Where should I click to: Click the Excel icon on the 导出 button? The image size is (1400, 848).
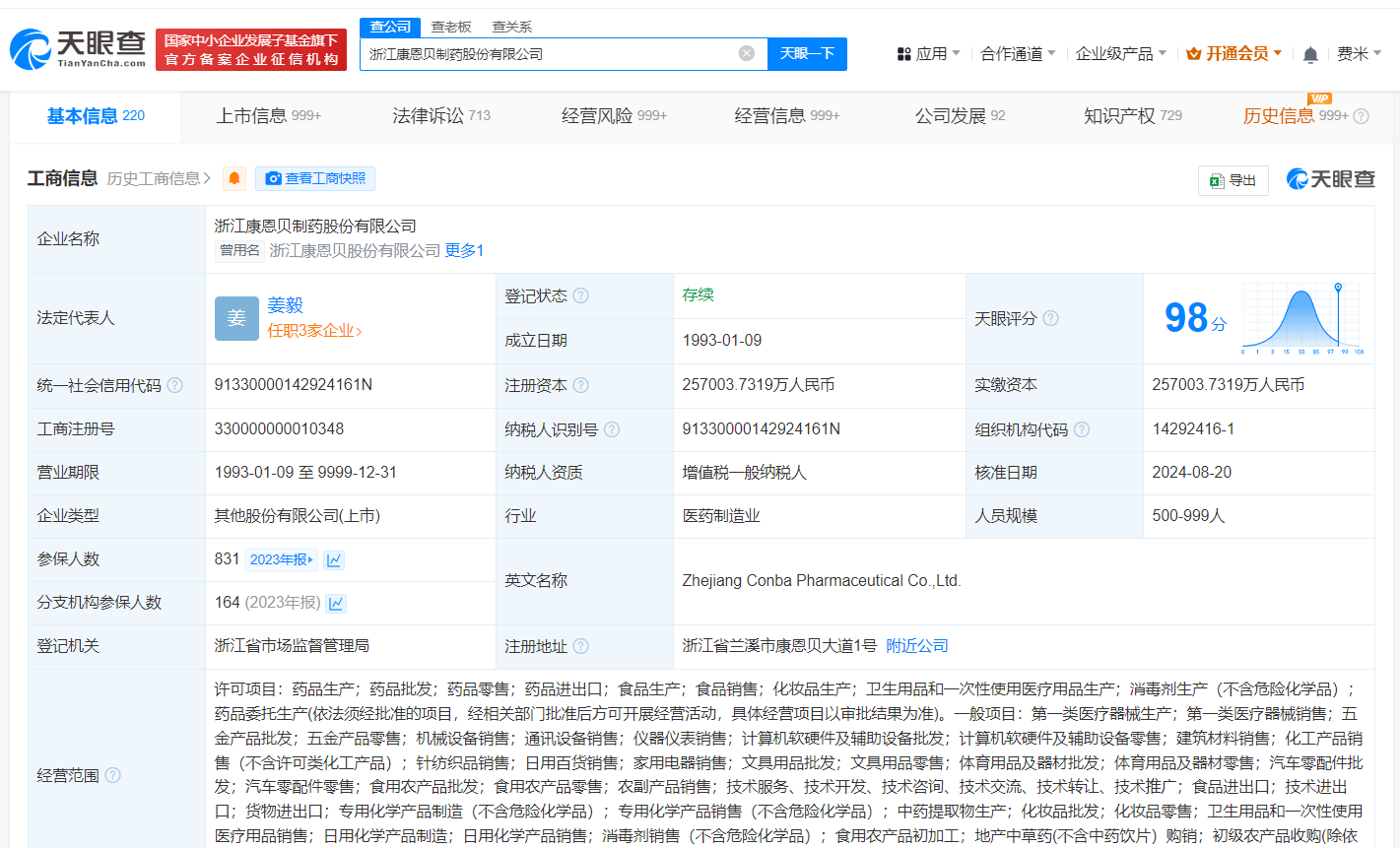1217,181
